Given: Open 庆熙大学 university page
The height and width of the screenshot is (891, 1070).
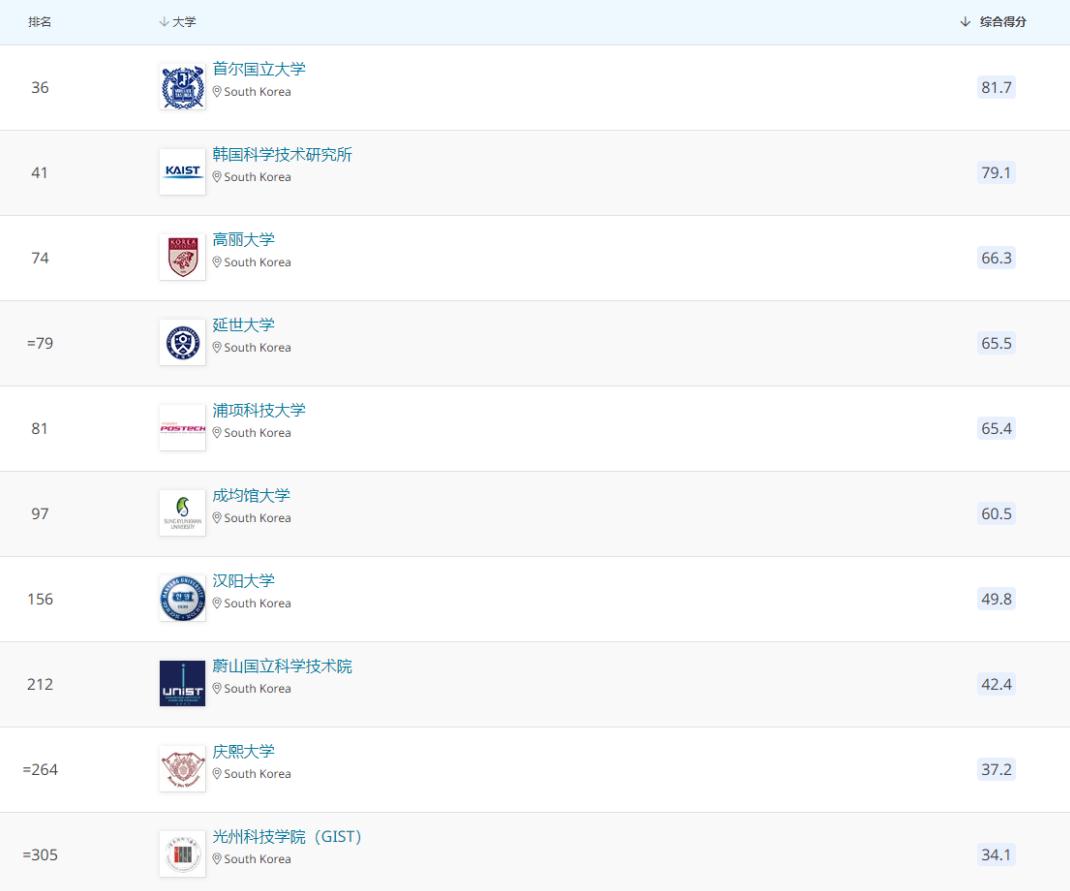Looking at the screenshot, I should (243, 751).
